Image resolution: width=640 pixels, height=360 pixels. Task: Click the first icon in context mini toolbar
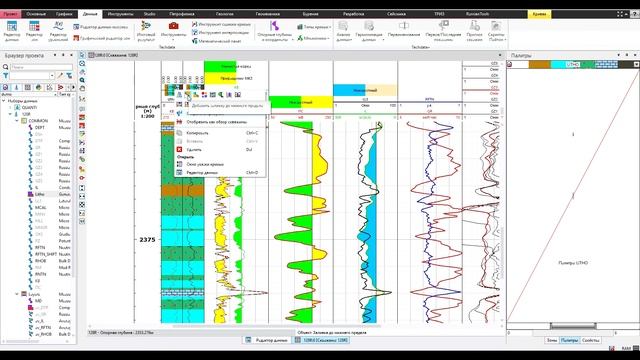179,95
